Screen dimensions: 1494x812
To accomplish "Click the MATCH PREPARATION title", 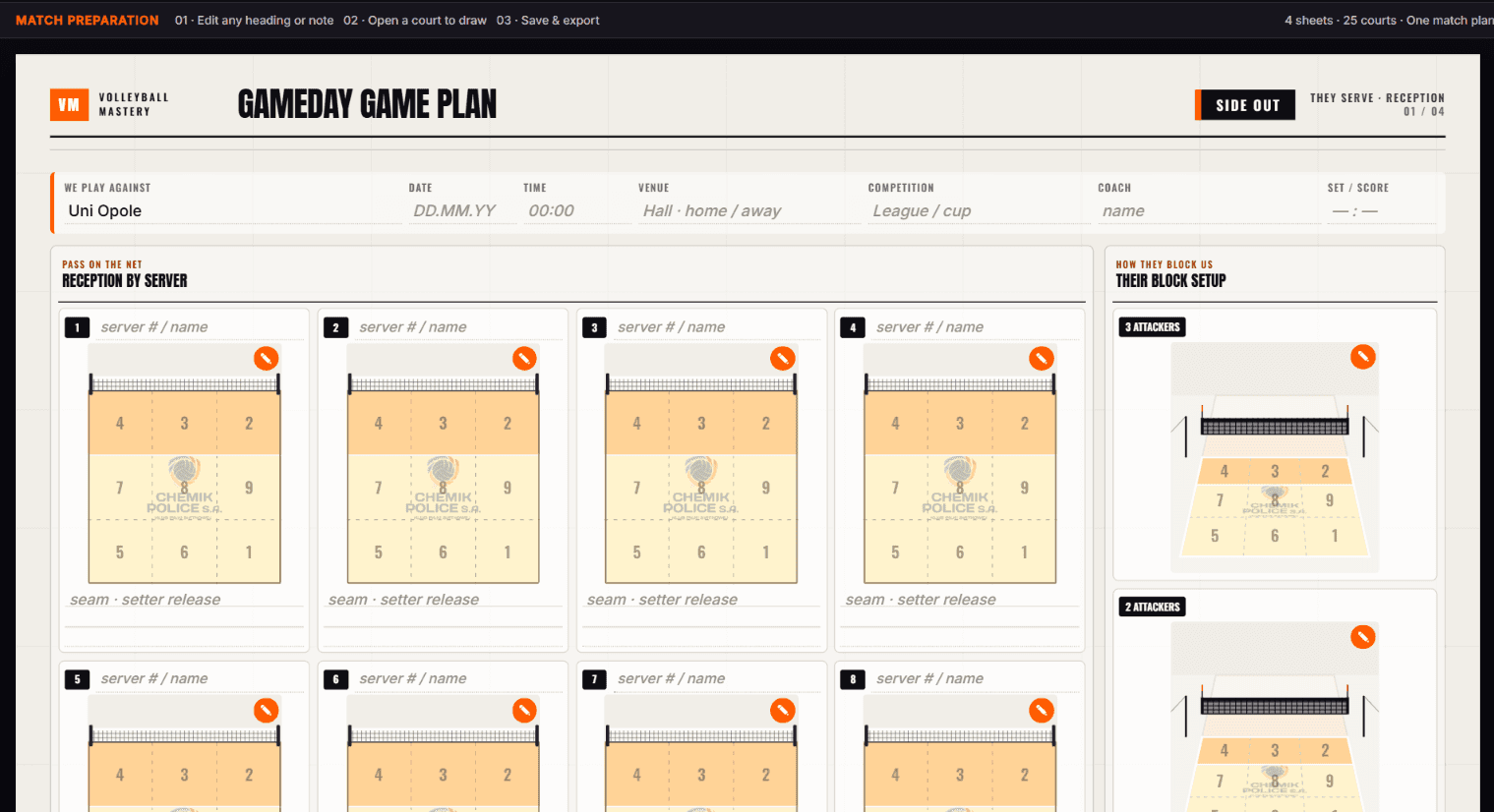I will [88, 20].
